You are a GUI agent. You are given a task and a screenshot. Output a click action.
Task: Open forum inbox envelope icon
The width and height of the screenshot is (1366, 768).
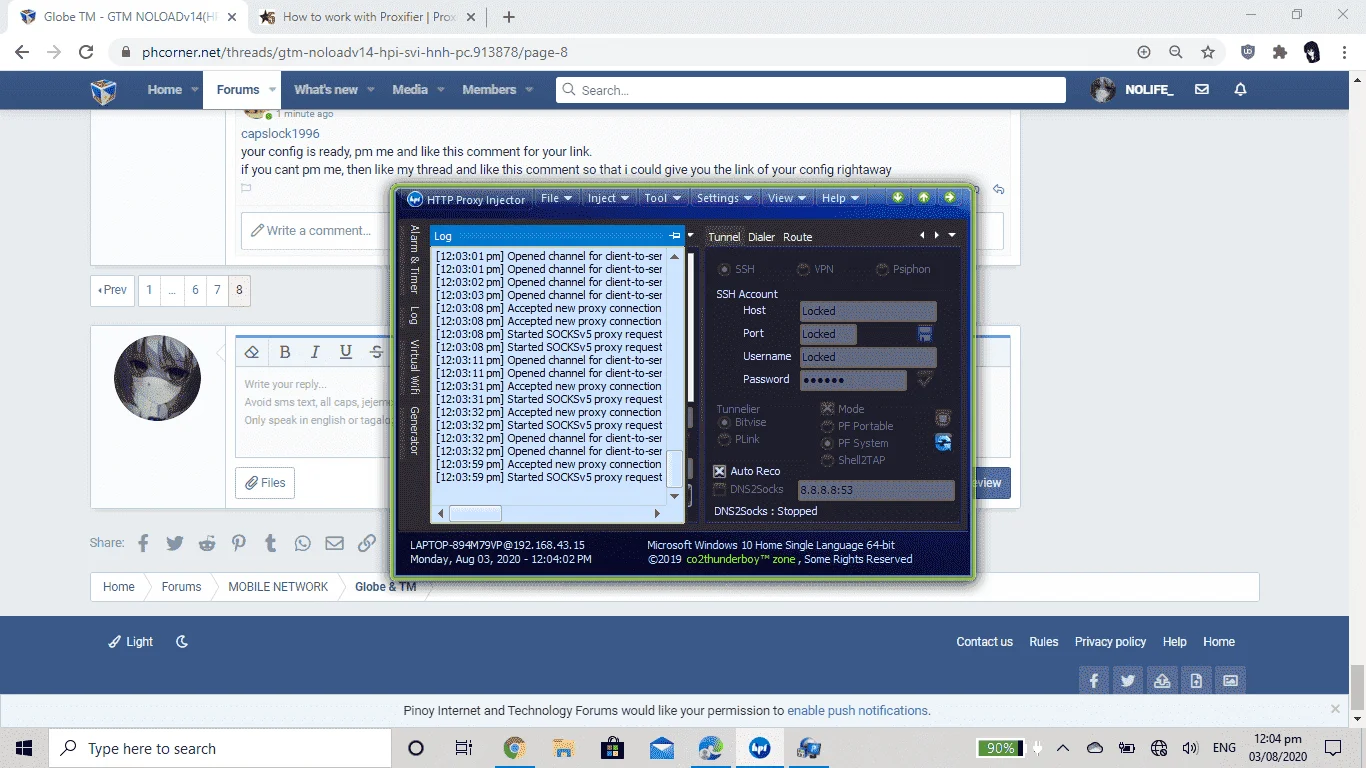pyautogui.click(x=1202, y=89)
